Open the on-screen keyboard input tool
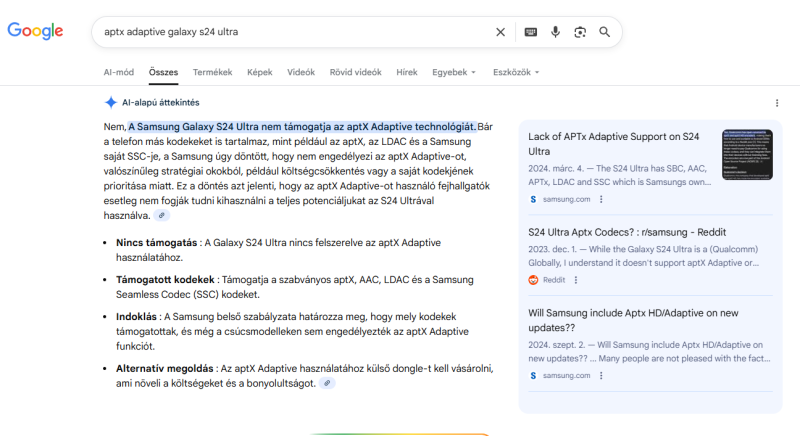Image resolution: width=800 pixels, height=436 pixels. (x=531, y=32)
